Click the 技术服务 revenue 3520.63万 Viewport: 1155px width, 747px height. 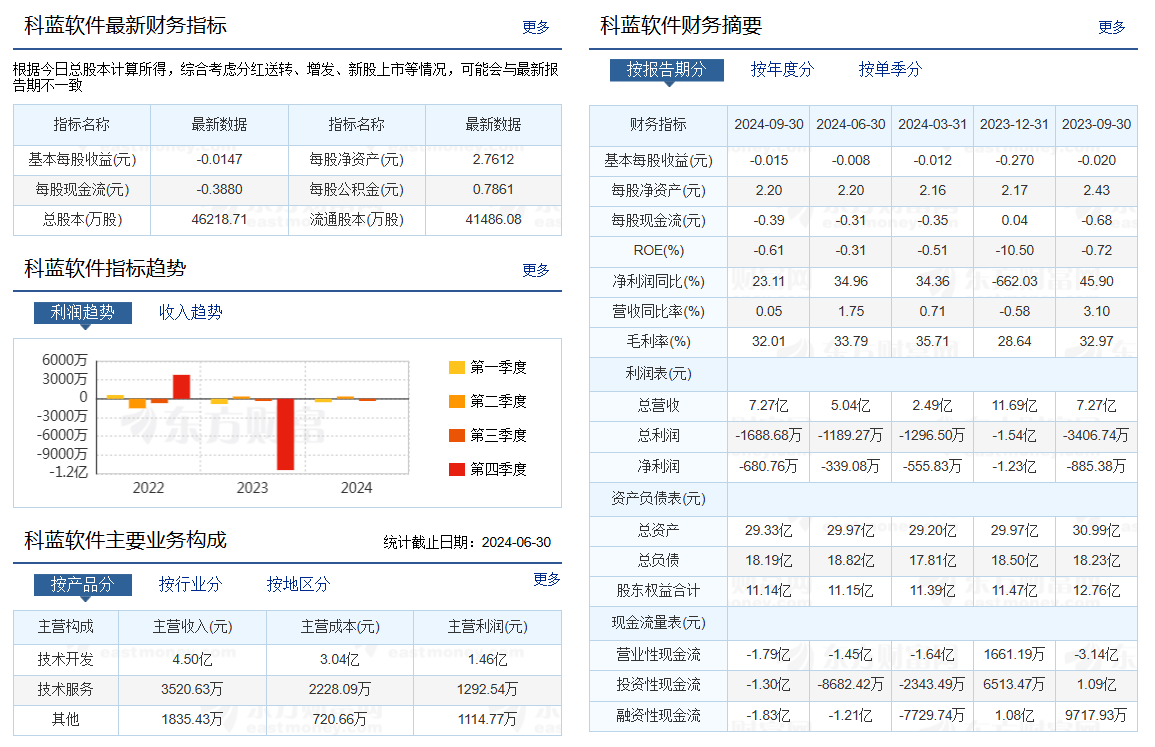tap(192, 690)
